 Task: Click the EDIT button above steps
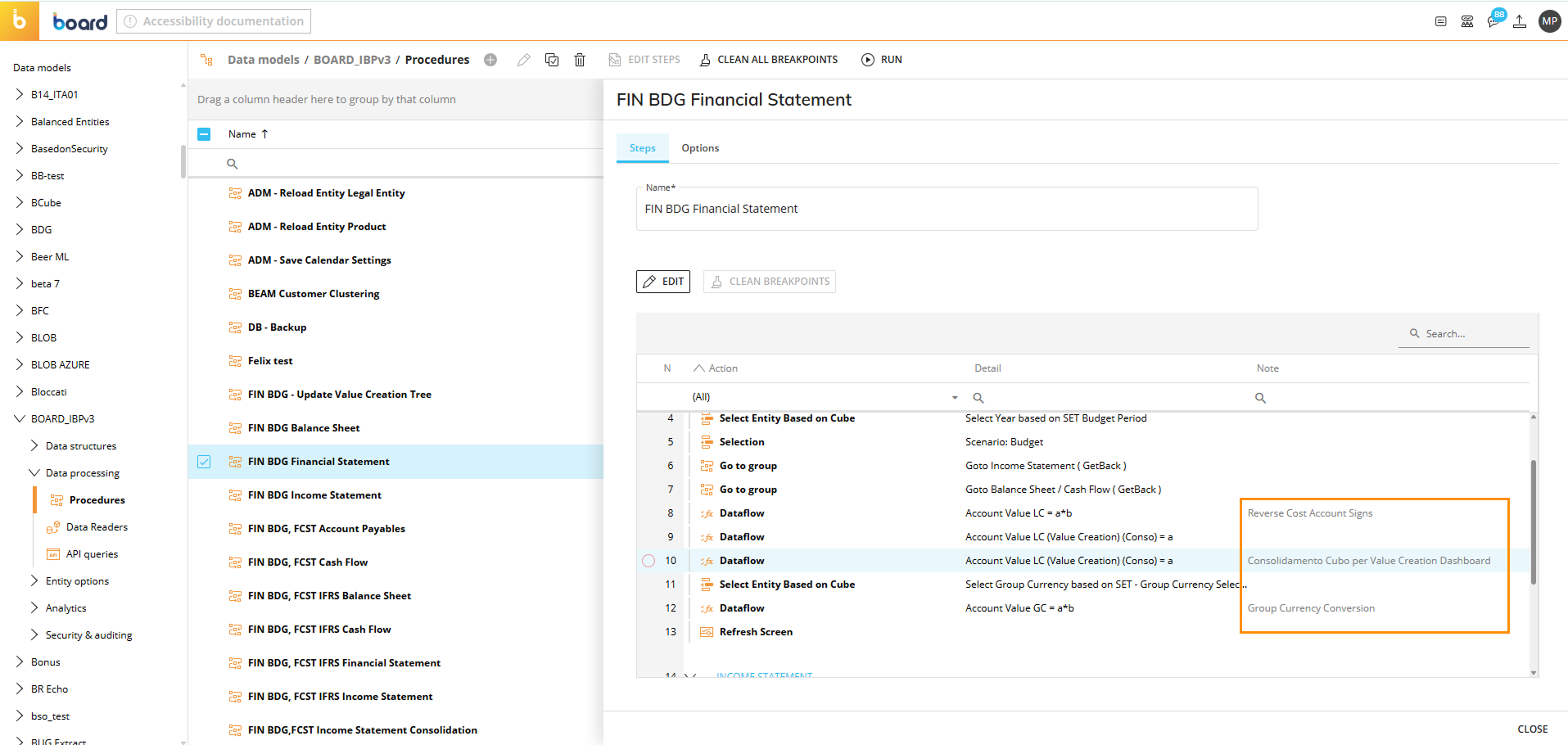coord(663,282)
